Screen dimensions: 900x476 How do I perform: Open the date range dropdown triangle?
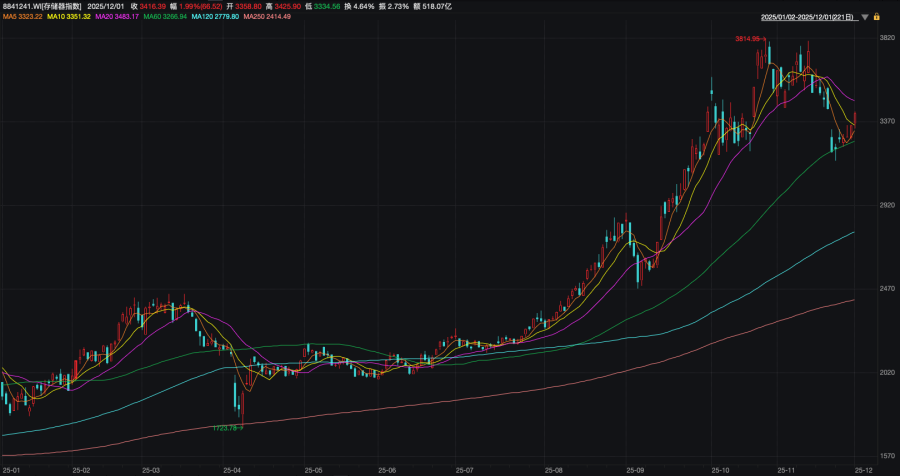tap(866, 17)
